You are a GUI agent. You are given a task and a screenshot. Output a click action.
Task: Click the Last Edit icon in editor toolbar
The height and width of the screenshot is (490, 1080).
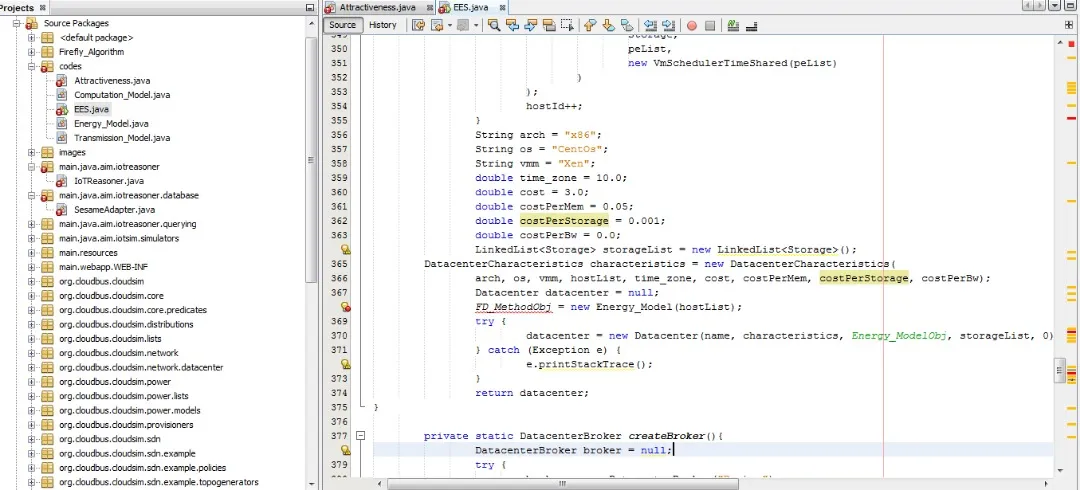coord(419,25)
